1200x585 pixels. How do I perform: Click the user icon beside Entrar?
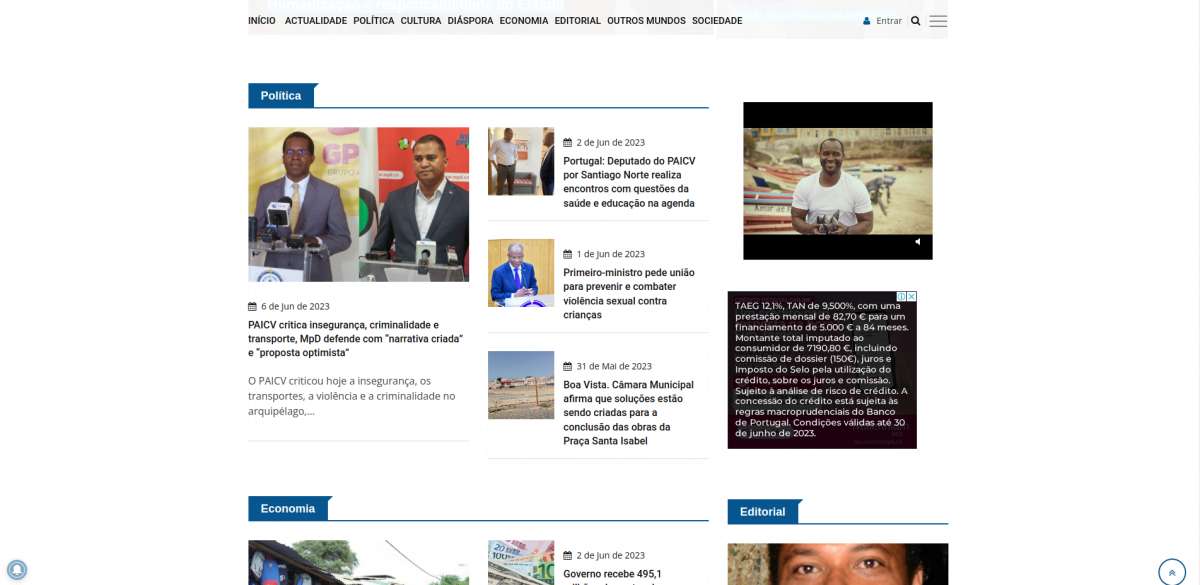867,21
